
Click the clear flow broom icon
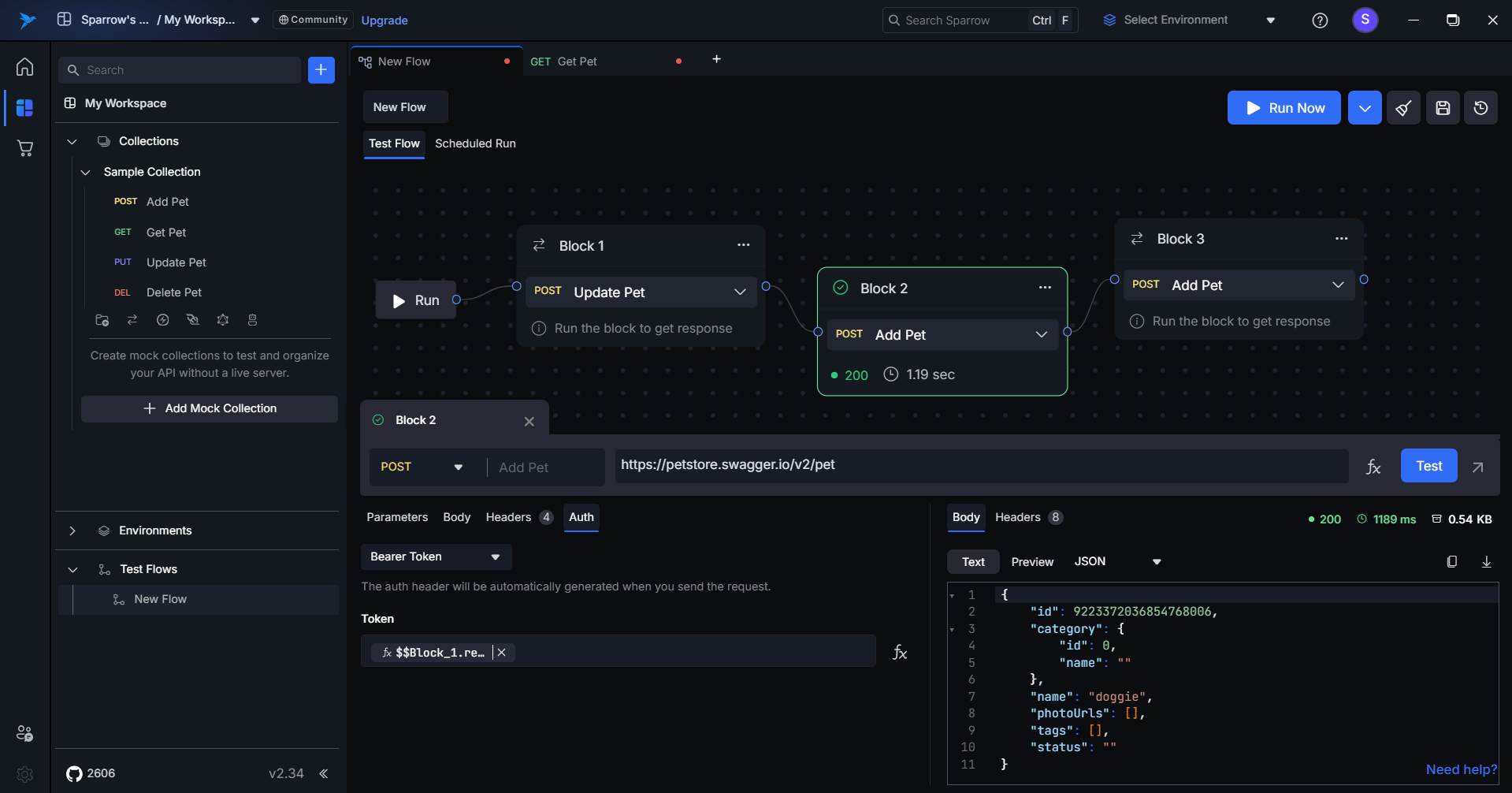pyautogui.click(x=1403, y=108)
